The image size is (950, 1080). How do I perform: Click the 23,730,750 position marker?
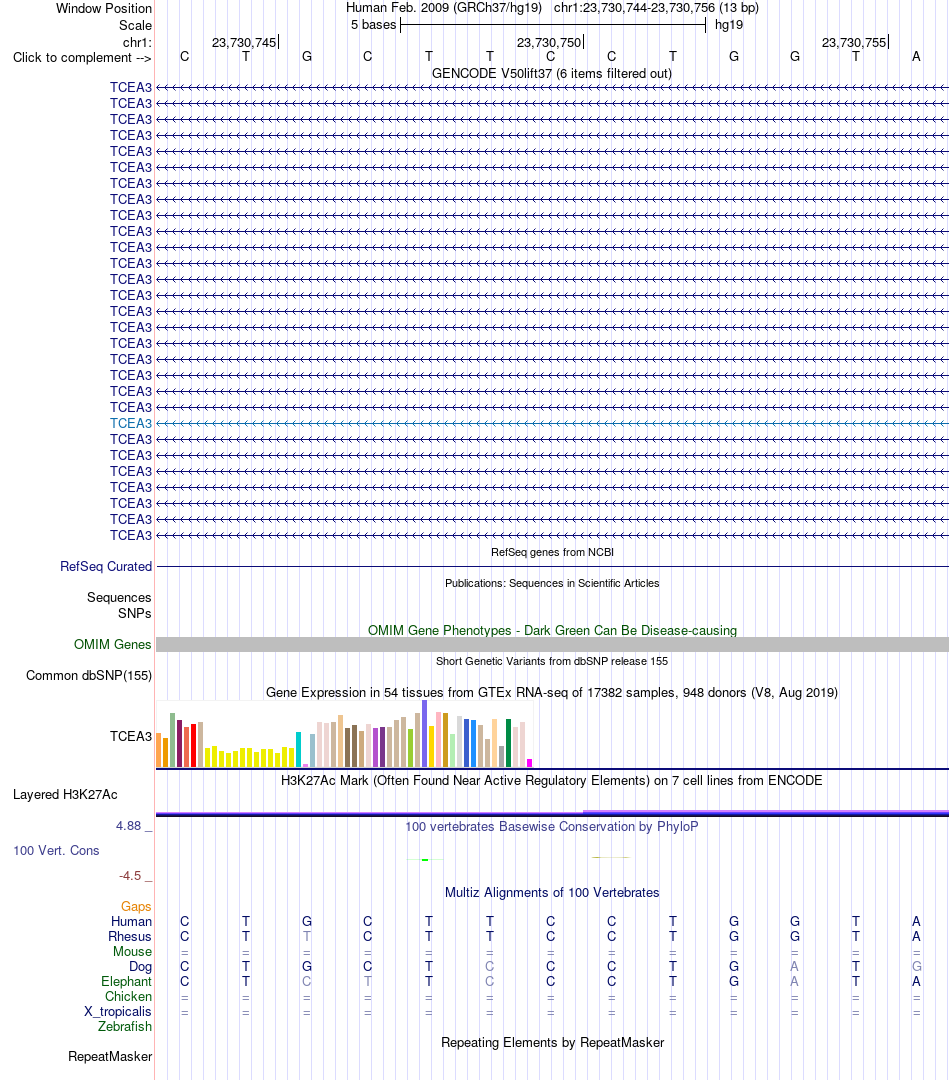(550, 43)
